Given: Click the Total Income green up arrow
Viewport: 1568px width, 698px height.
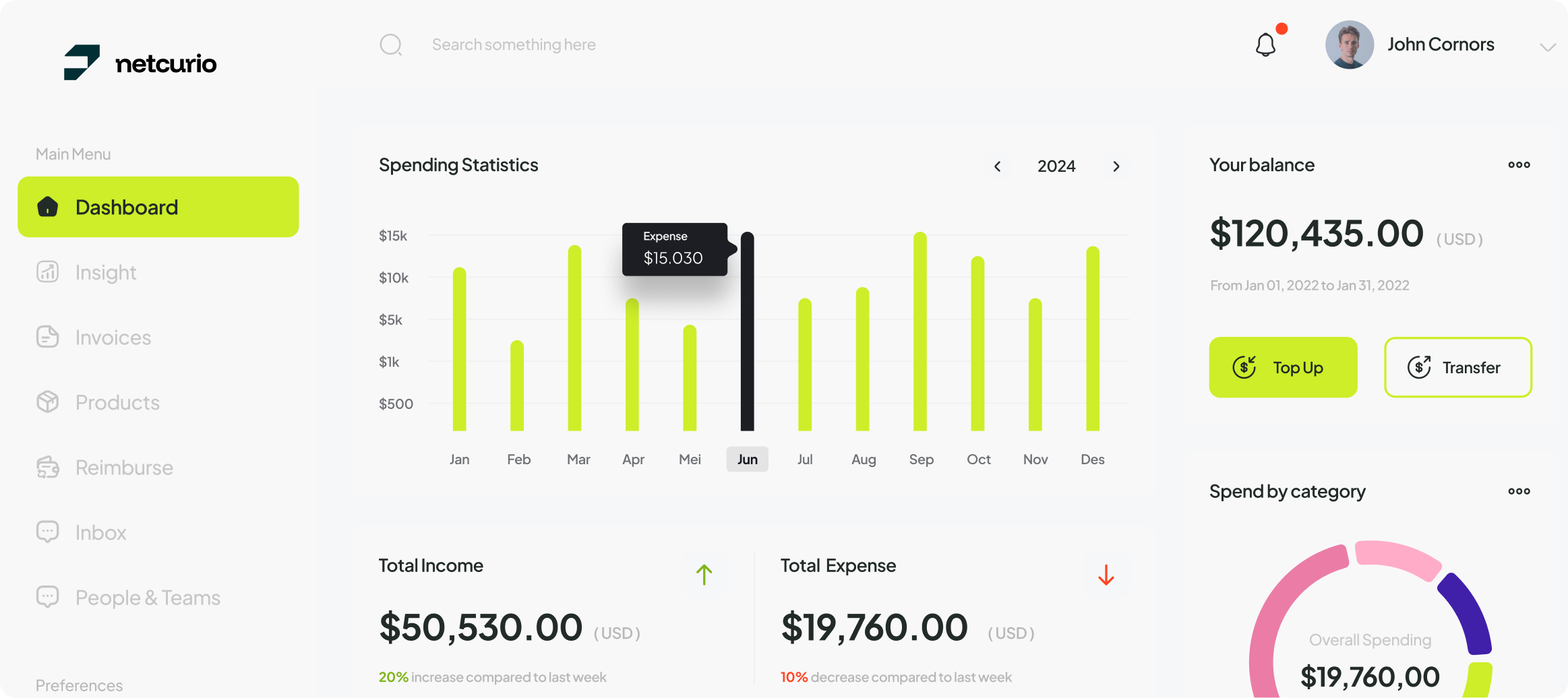Looking at the screenshot, I should [704, 575].
